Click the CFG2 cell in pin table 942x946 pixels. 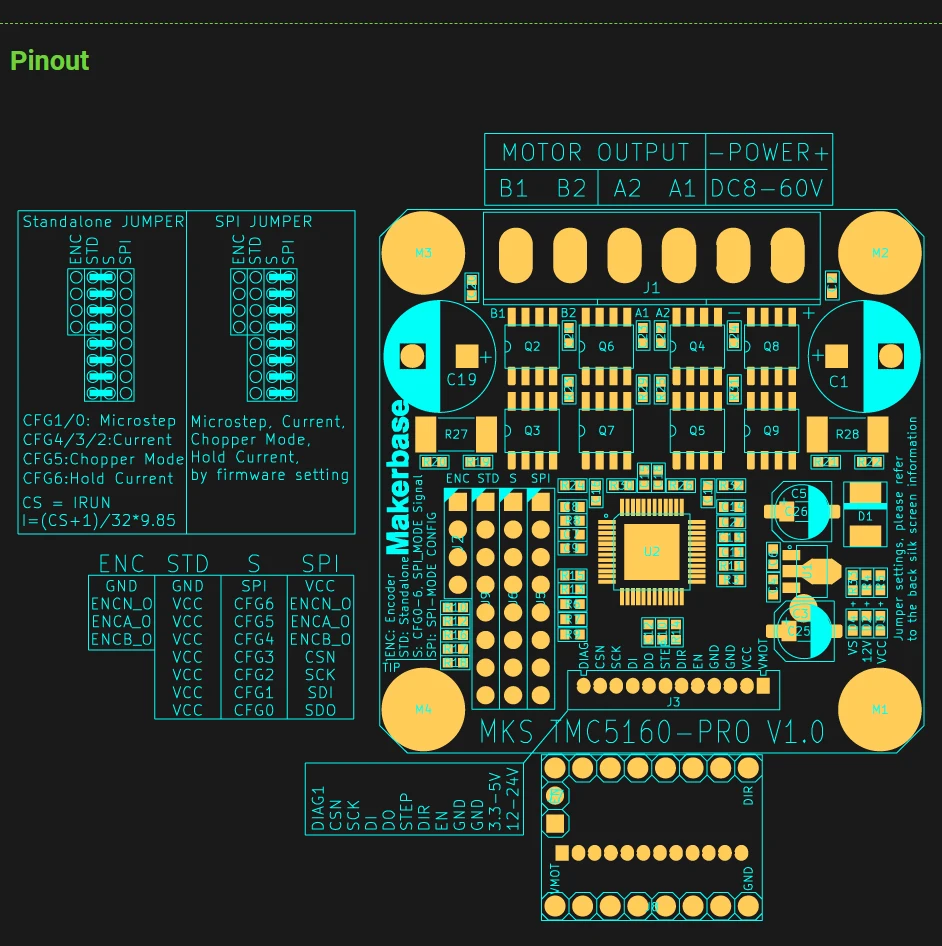254,675
